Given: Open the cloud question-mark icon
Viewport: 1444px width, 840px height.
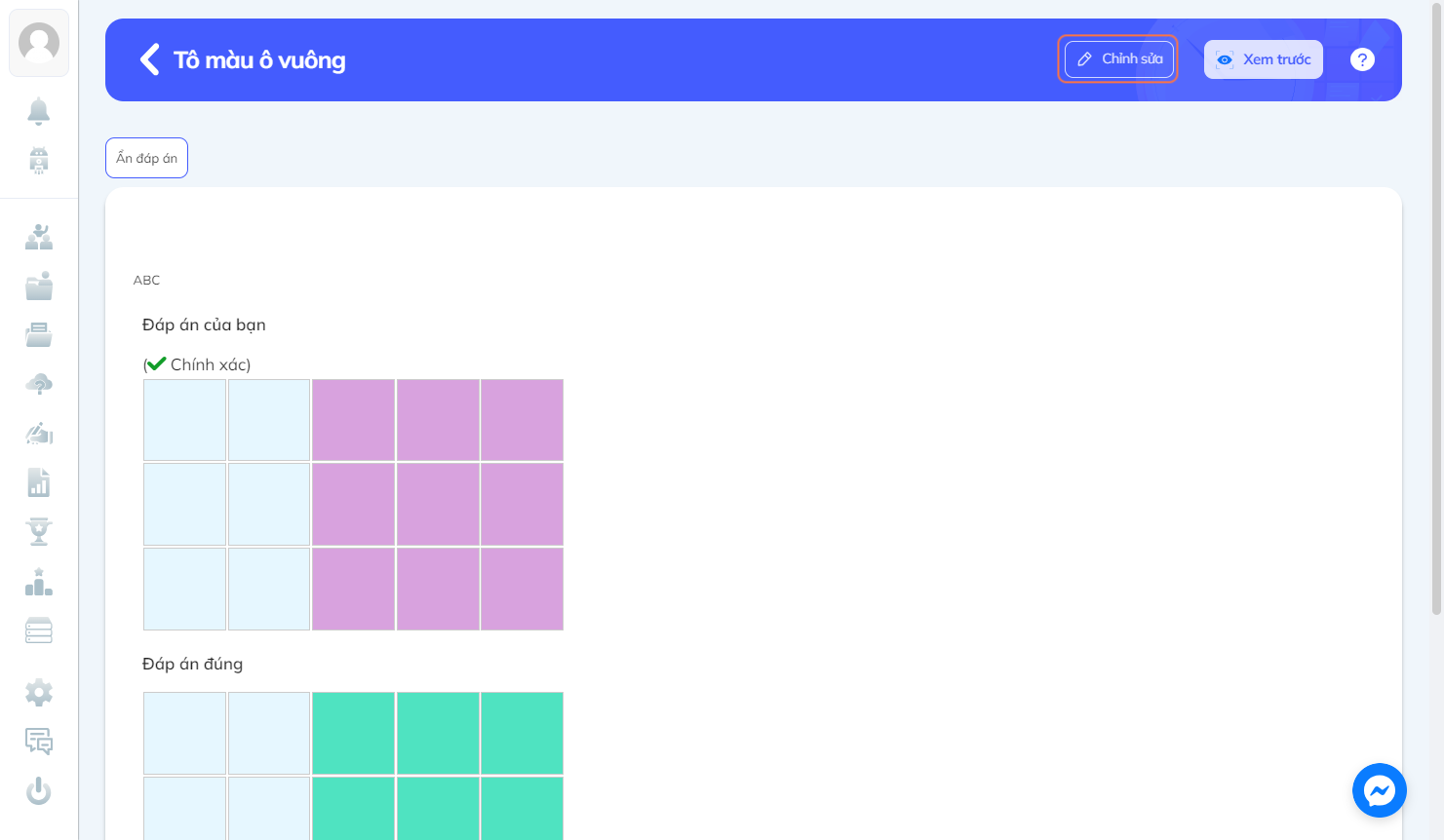Looking at the screenshot, I should [39, 384].
